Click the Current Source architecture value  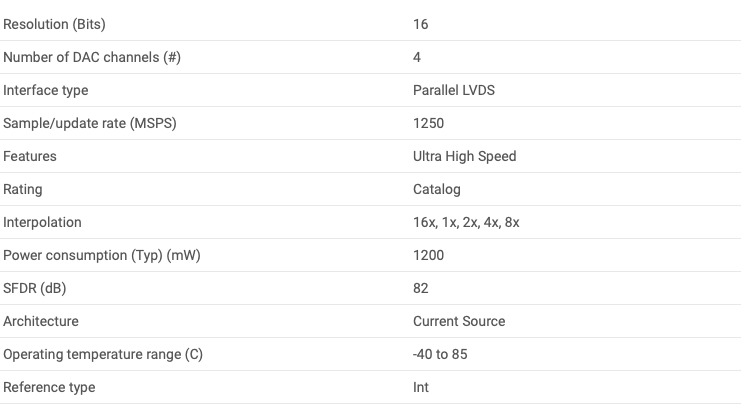coord(459,322)
